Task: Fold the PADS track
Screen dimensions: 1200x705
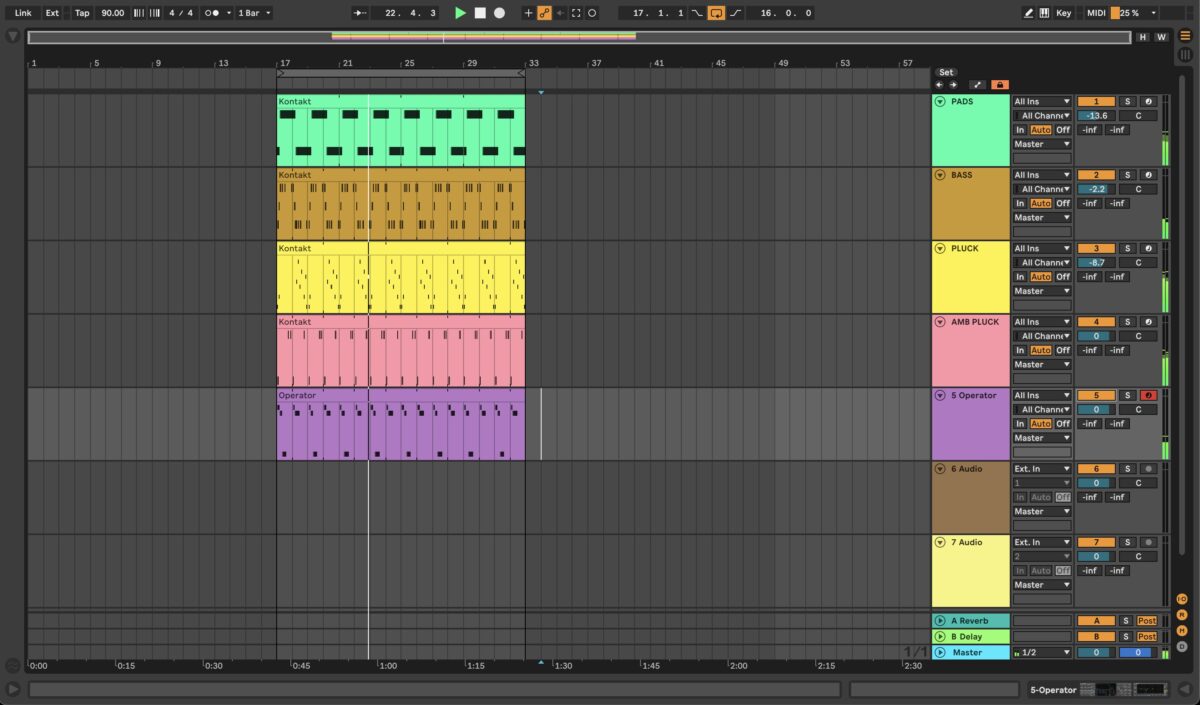Action: tap(940, 102)
